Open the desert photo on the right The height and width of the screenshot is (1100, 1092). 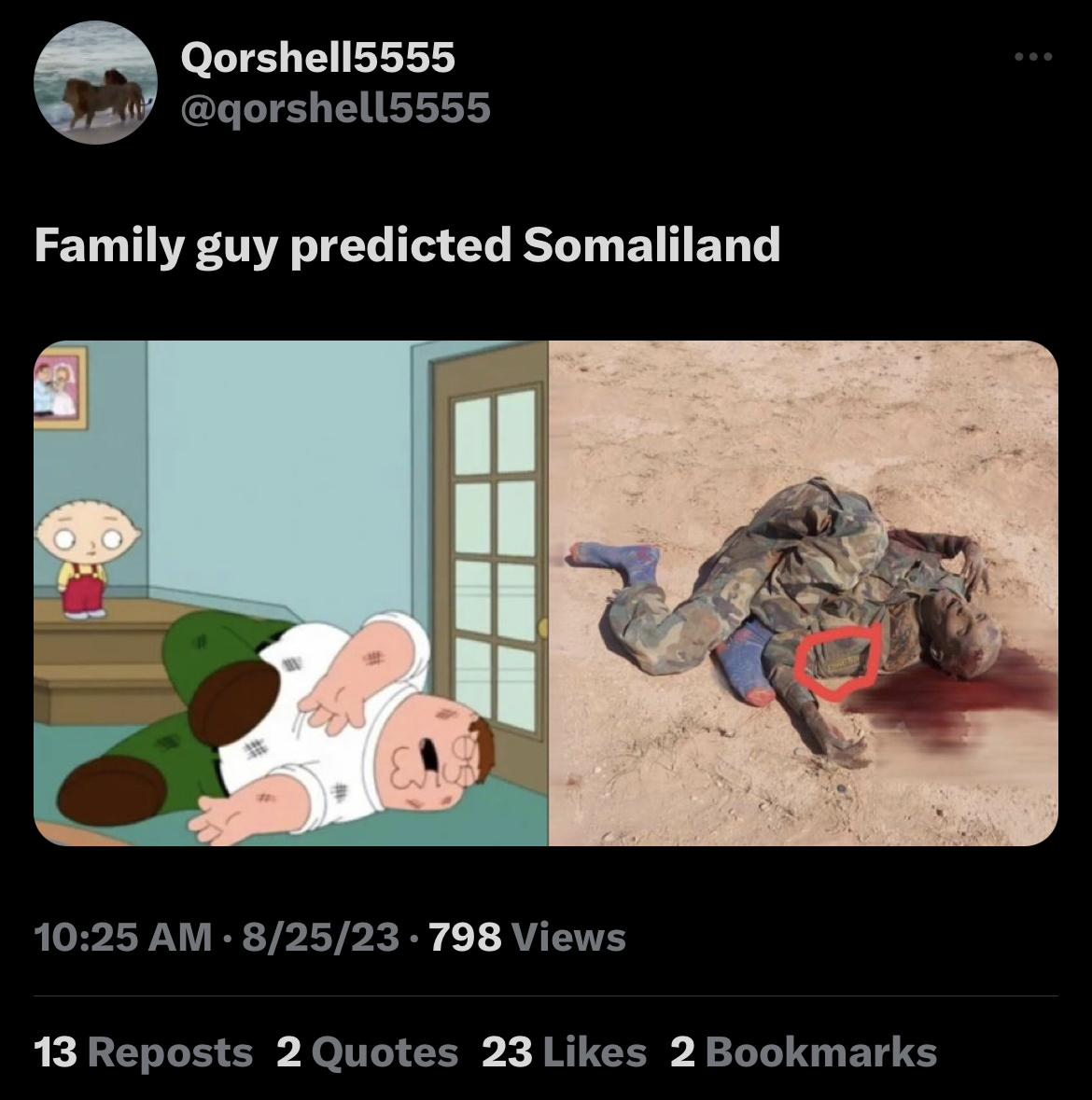click(x=803, y=592)
